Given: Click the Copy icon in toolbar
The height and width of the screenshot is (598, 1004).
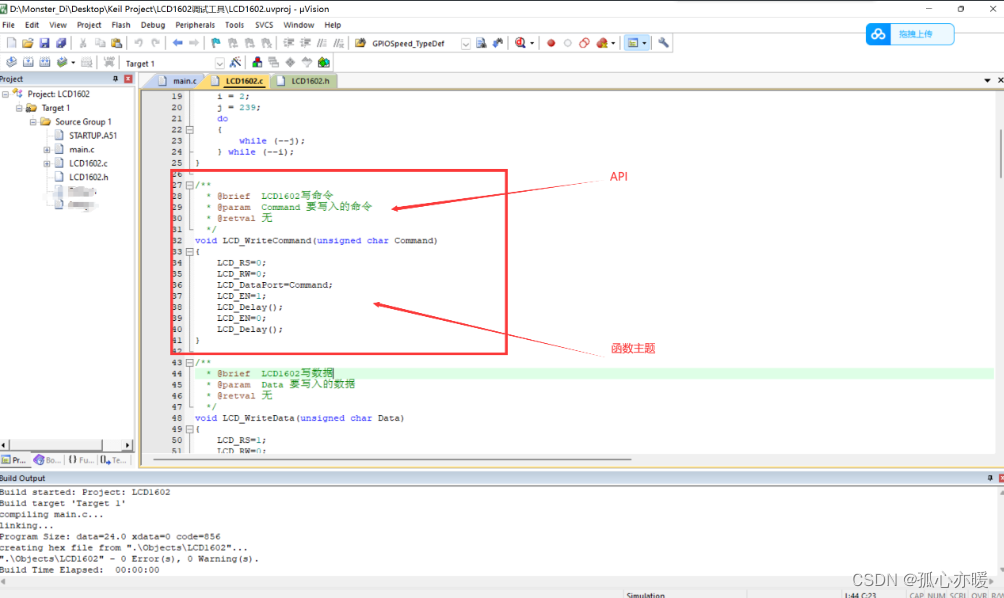Looking at the screenshot, I should (x=100, y=43).
